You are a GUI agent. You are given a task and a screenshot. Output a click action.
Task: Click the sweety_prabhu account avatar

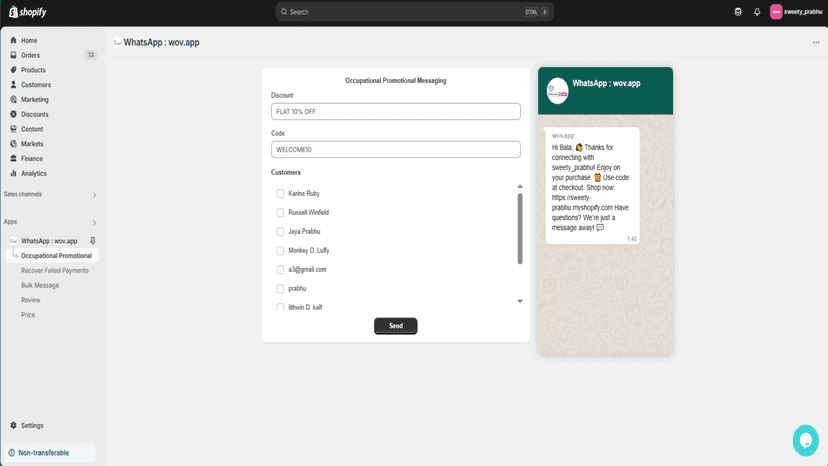click(776, 12)
